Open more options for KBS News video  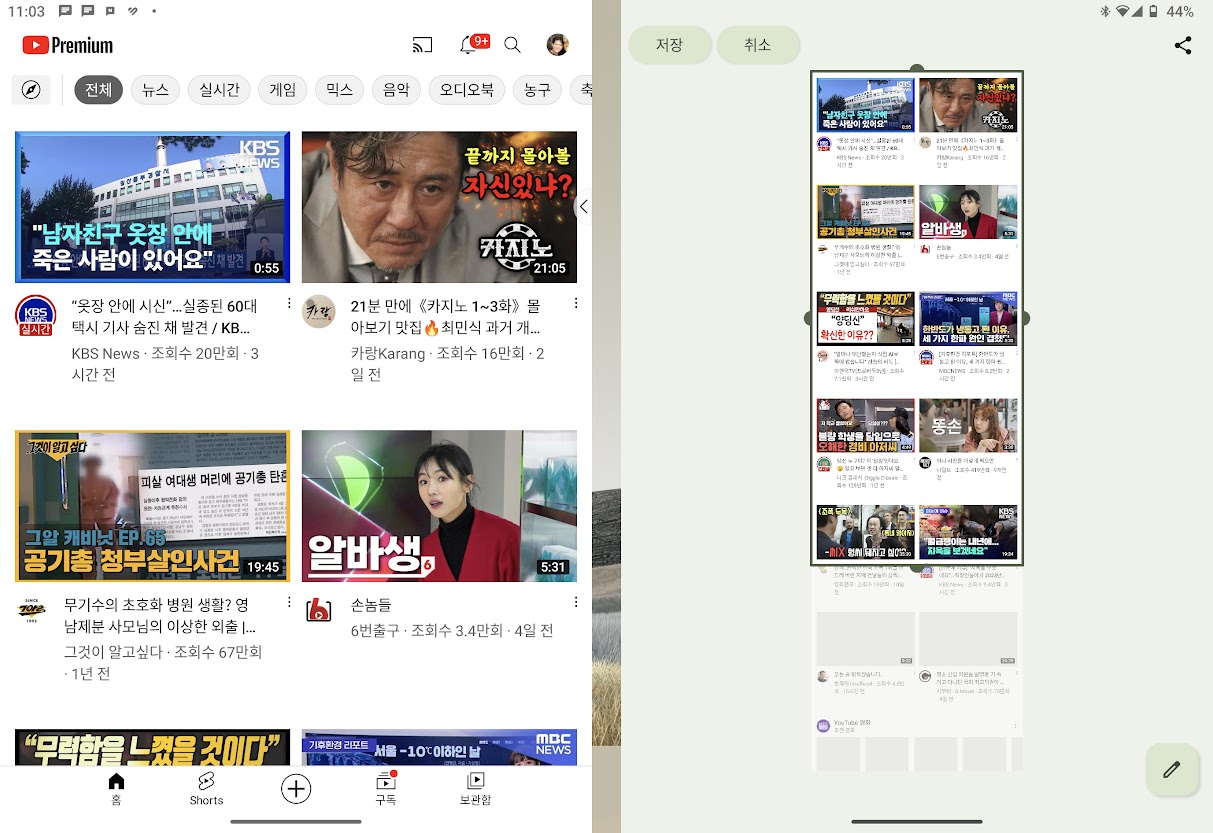point(289,303)
